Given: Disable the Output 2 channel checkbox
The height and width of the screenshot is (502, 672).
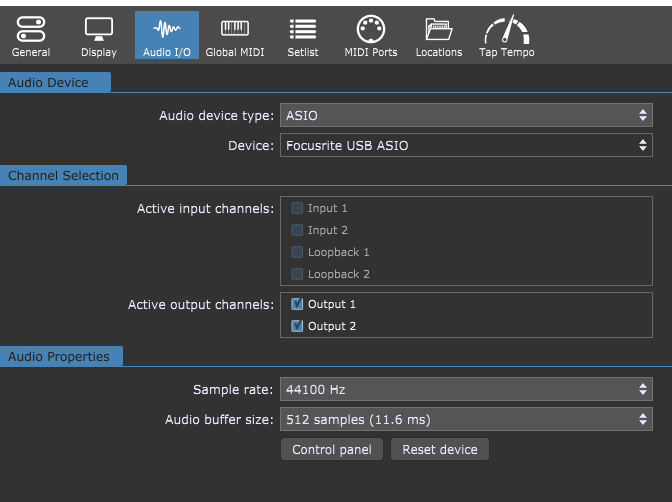Looking at the screenshot, I should point(297,326).
